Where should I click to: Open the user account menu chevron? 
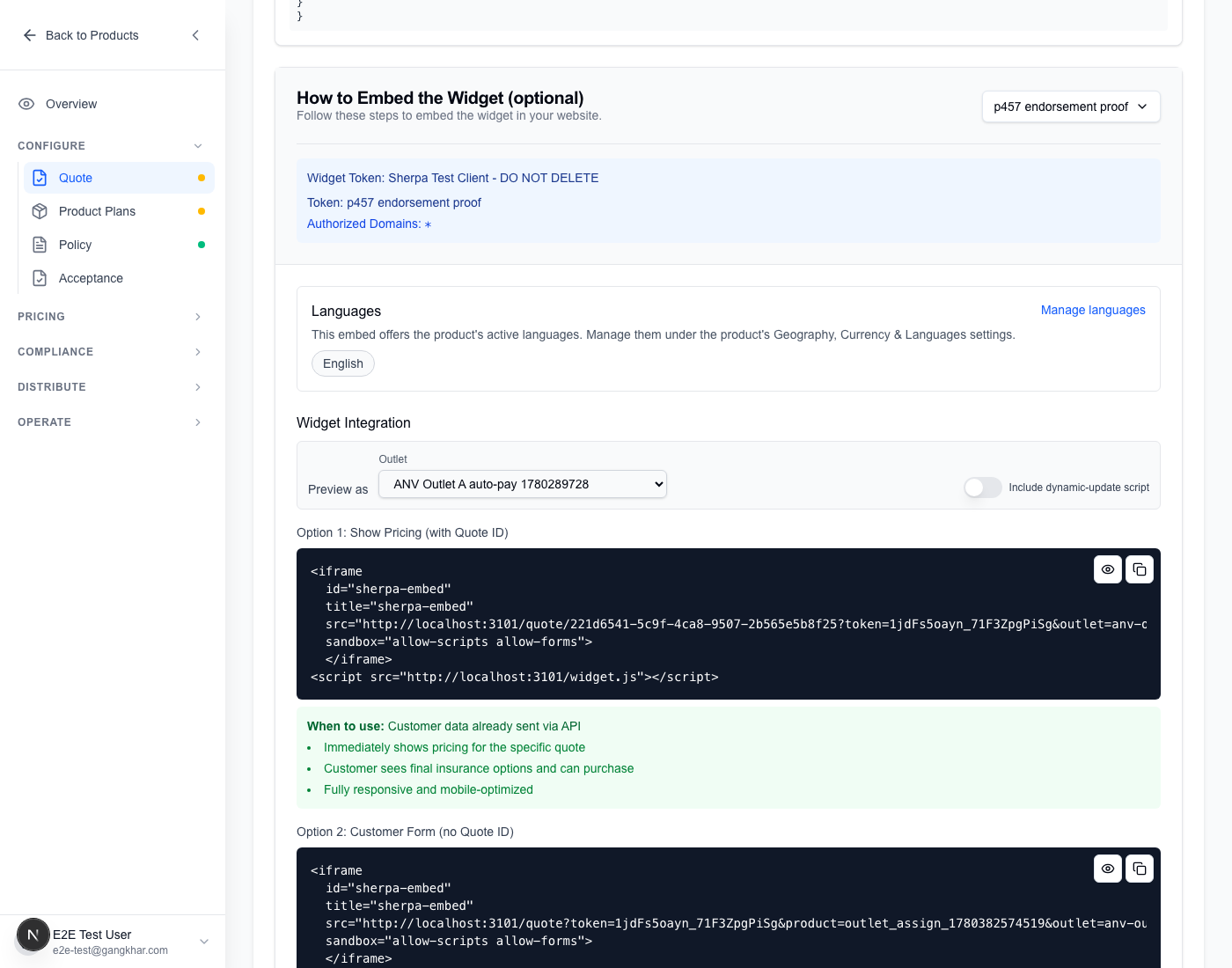pos(204,942)
